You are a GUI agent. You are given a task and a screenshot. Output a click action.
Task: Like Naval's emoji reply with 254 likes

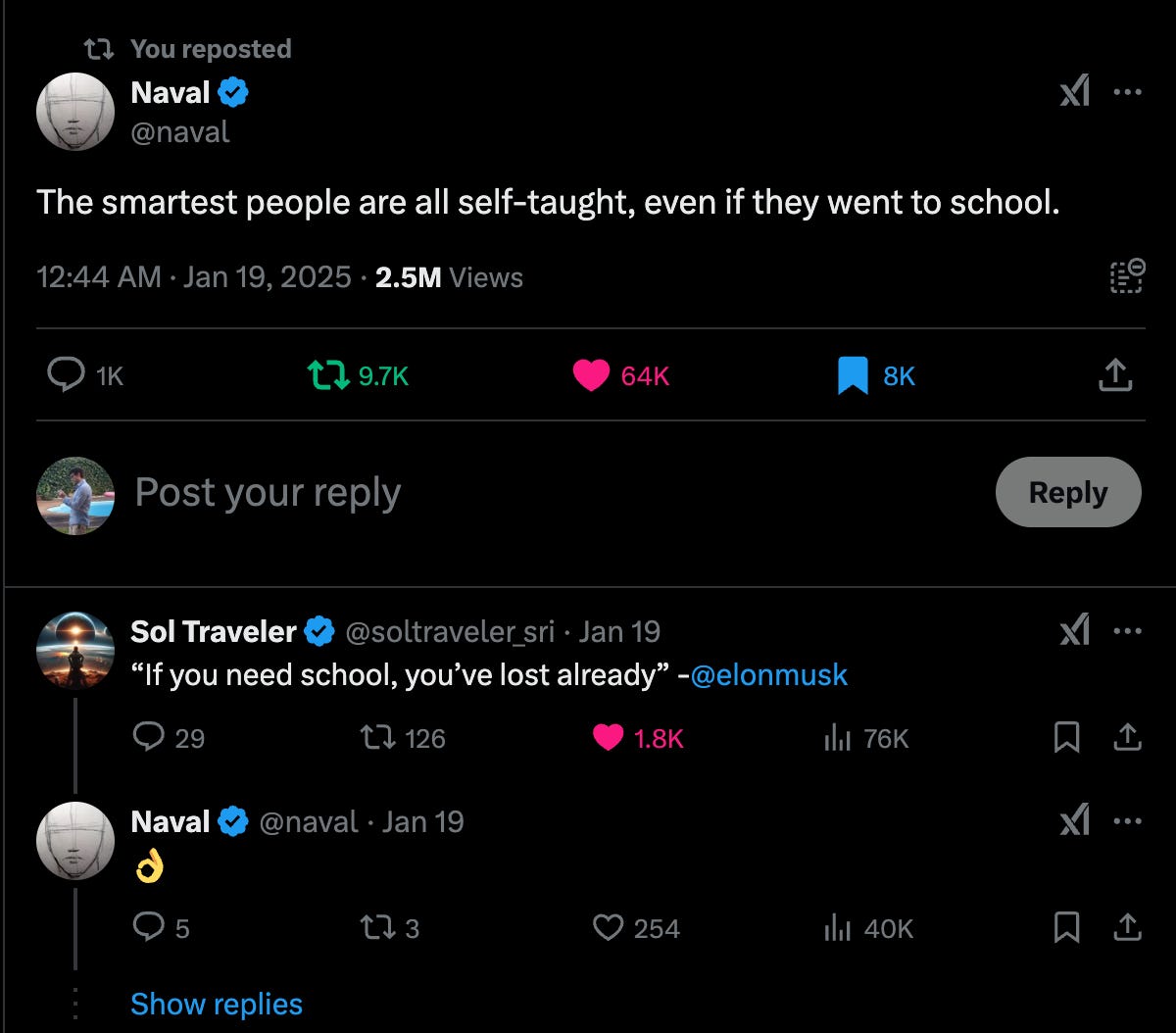tap(609, 927)
